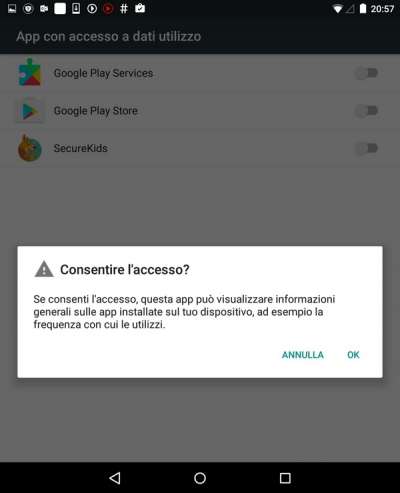Tap the red play notification icon
This screenshot has width=400, height=493.
tap(108, 8)
